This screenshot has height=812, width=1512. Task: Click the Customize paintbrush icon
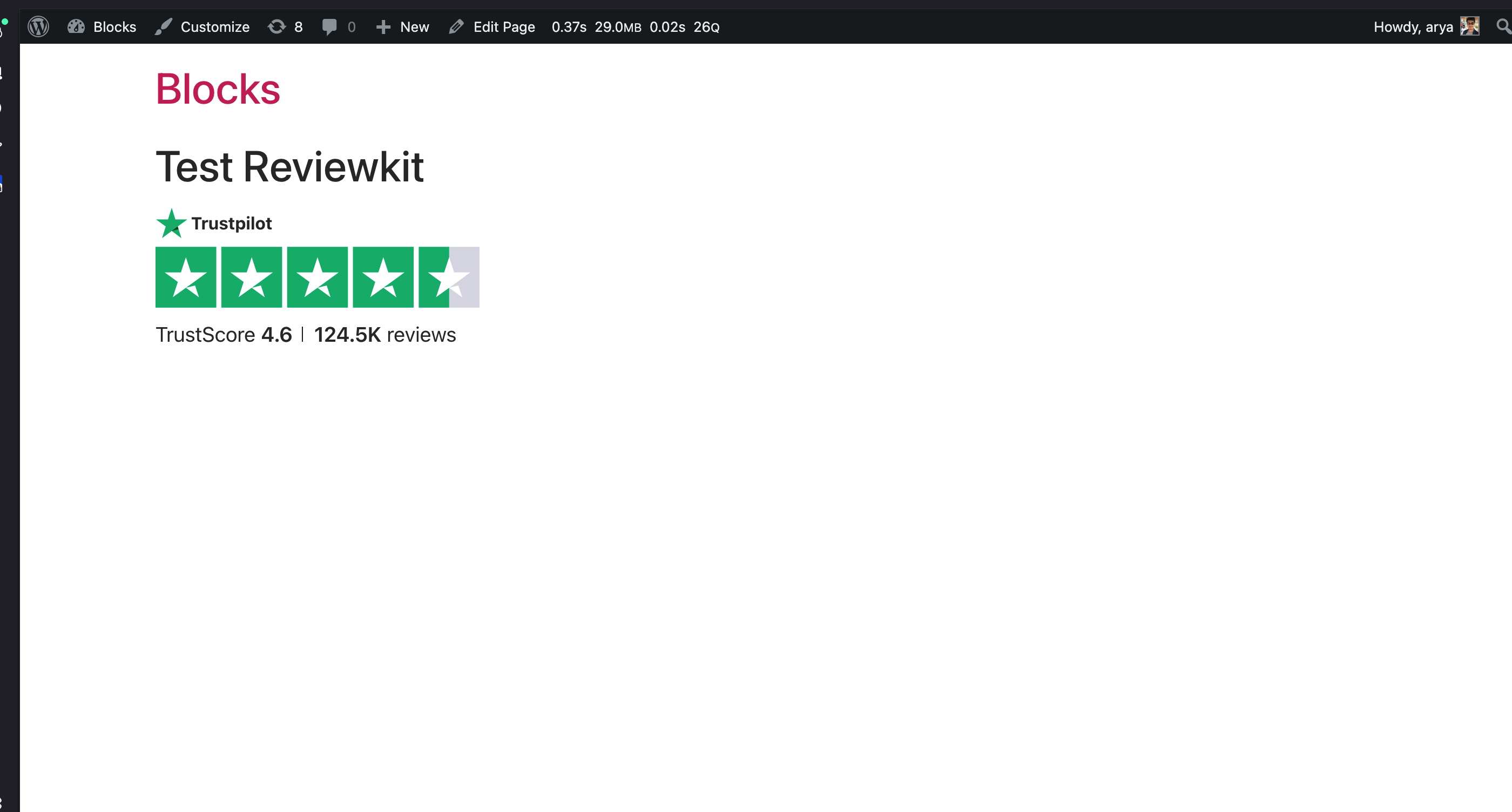[x=164, y=26]
